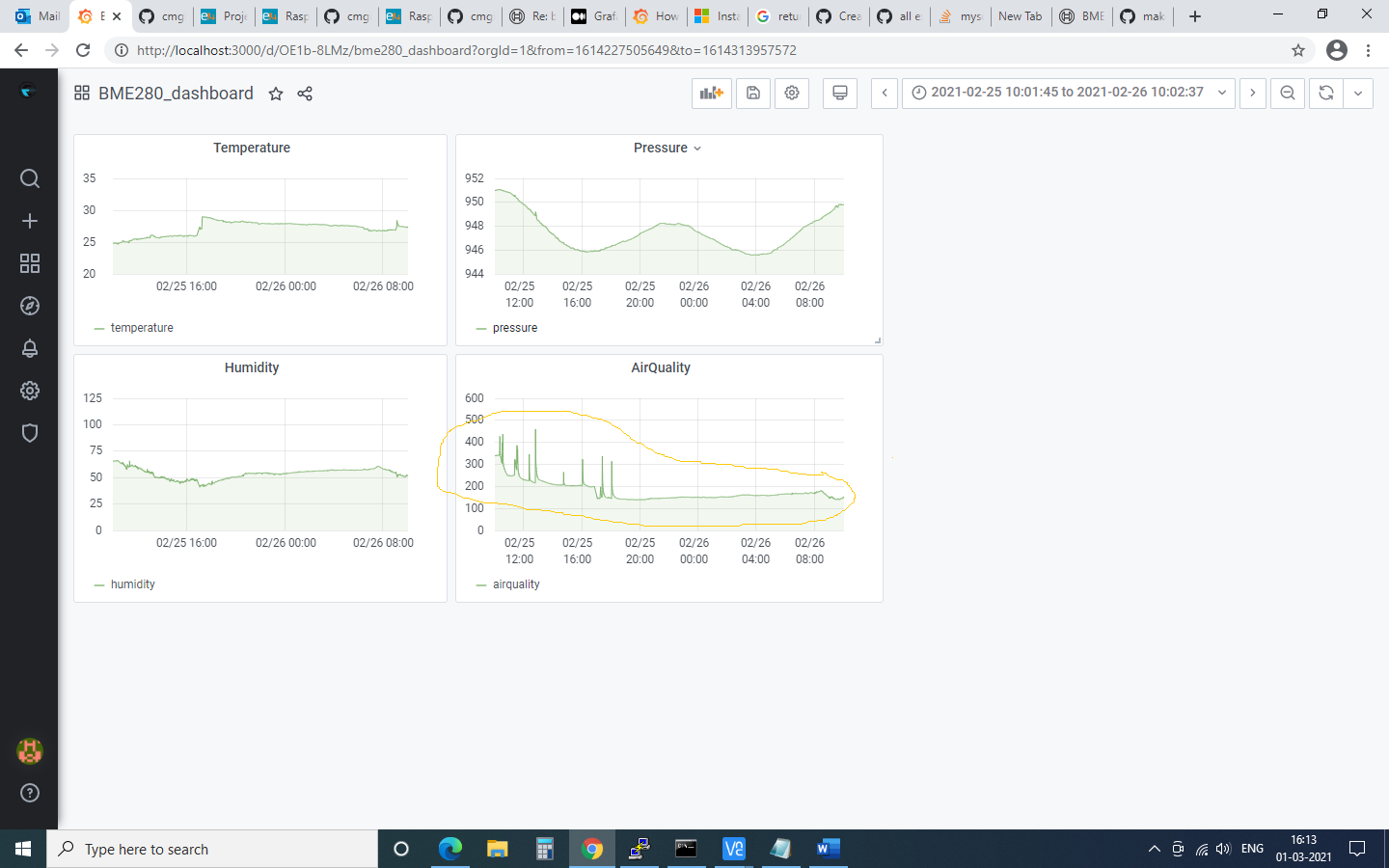1389x868 pixels.
Task: Open the refresh interval dropdown arrow
Action: (x=1358, y=94)
